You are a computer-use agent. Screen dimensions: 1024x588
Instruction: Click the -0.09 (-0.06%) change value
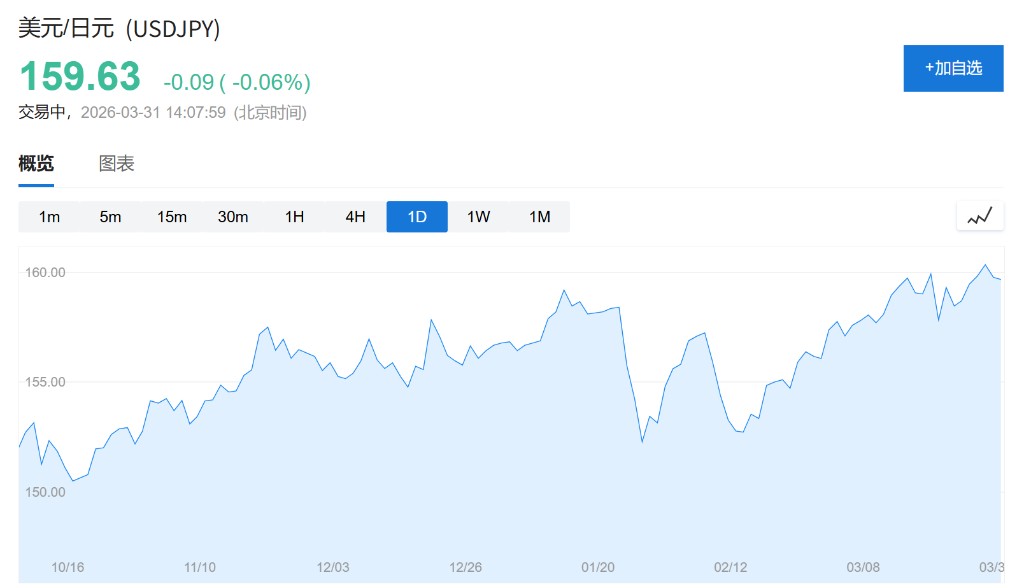[237, 82]
